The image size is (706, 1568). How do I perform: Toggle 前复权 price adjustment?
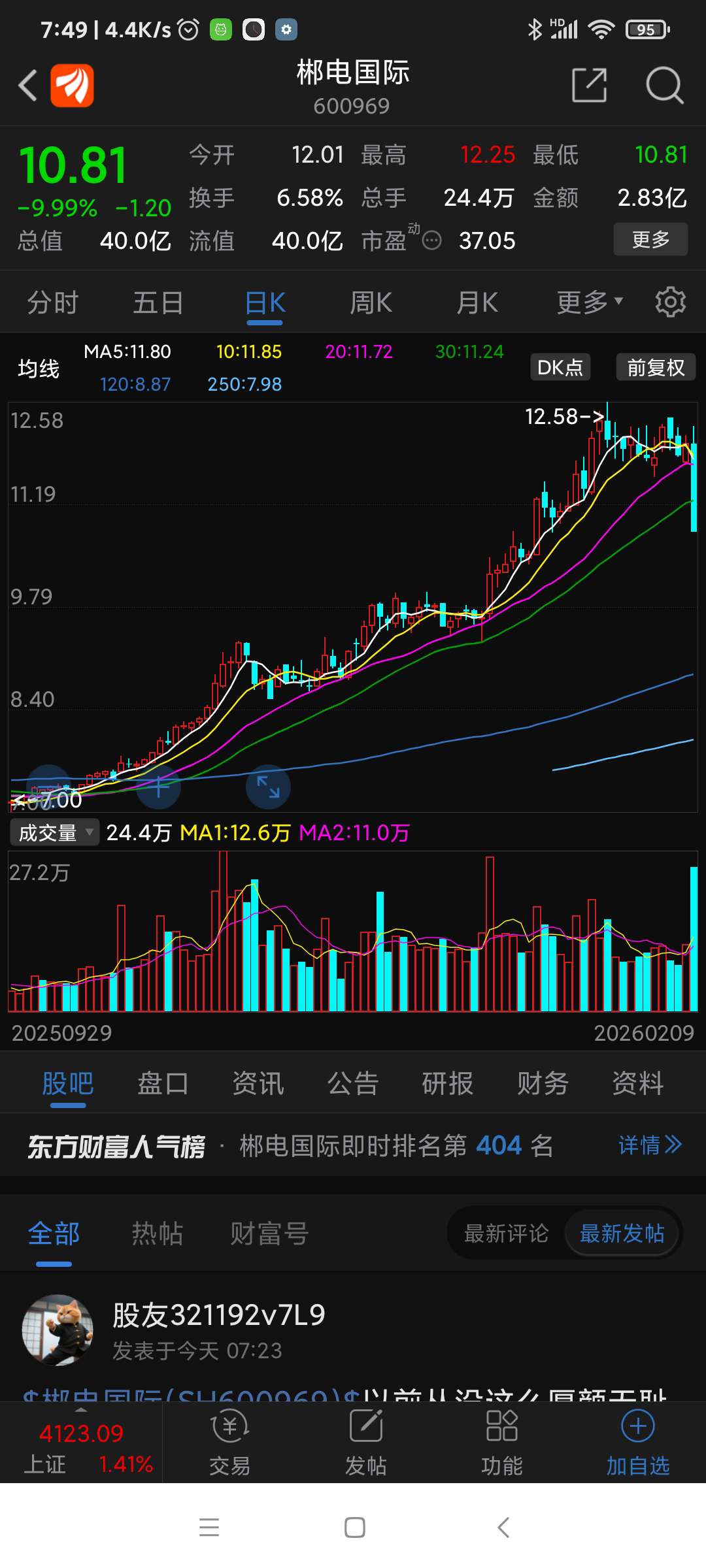[x=656, y=367]
